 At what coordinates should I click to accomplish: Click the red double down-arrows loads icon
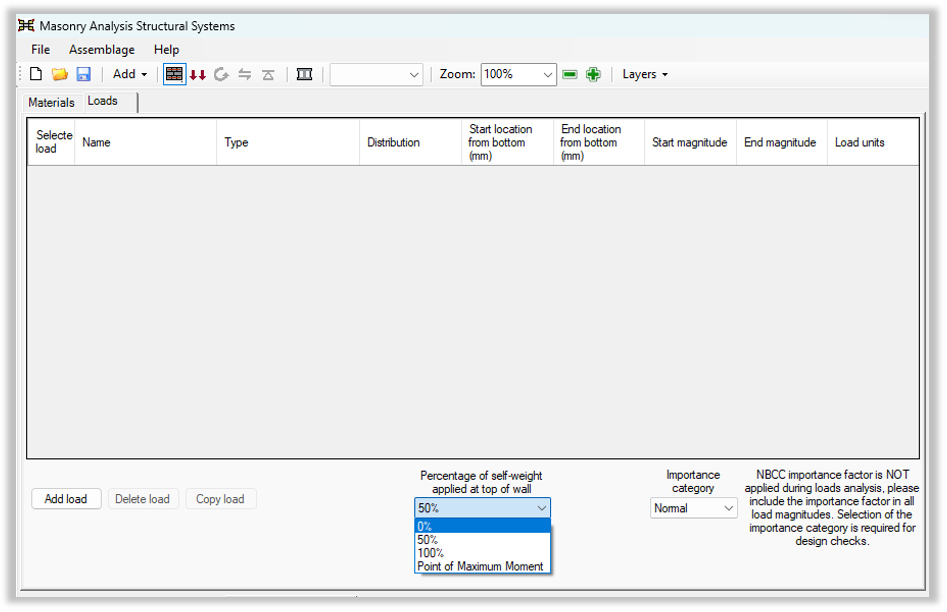click(198, 75)
